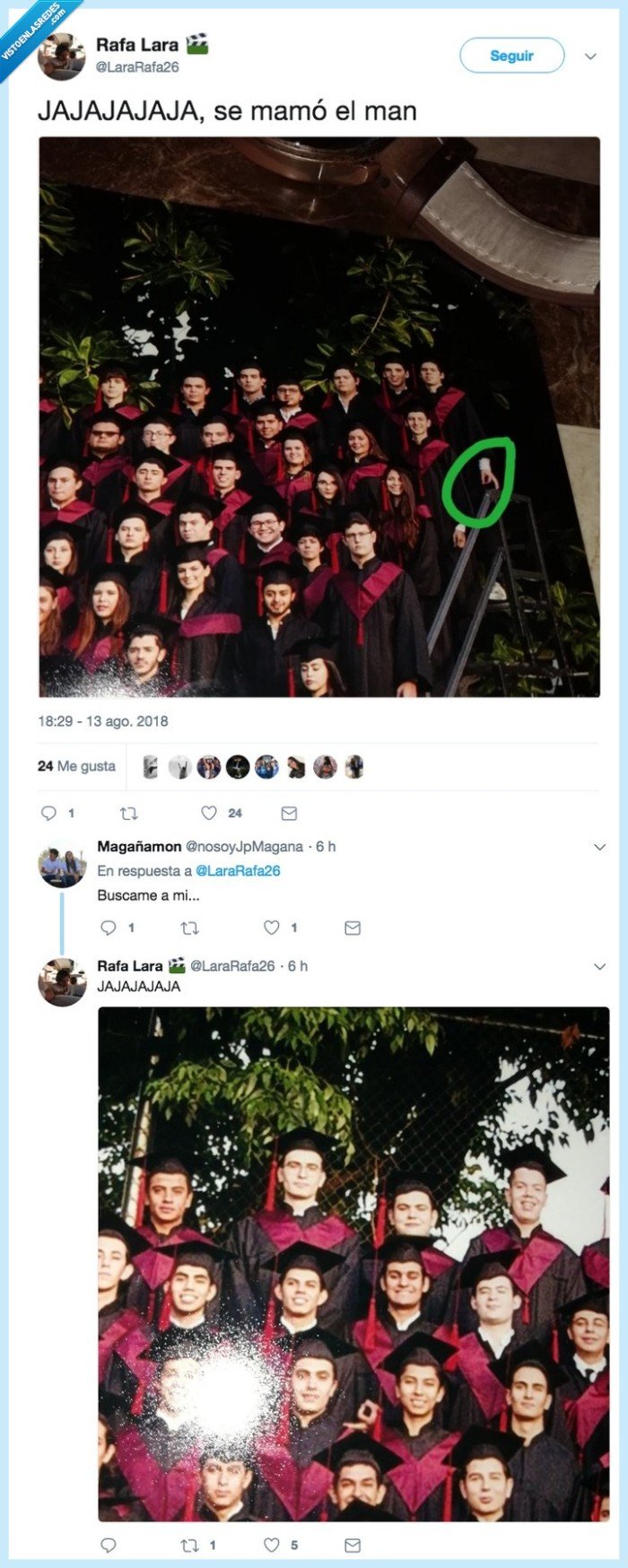
Task: Open Magañamon's profile avatar
Action: (62, 867)
